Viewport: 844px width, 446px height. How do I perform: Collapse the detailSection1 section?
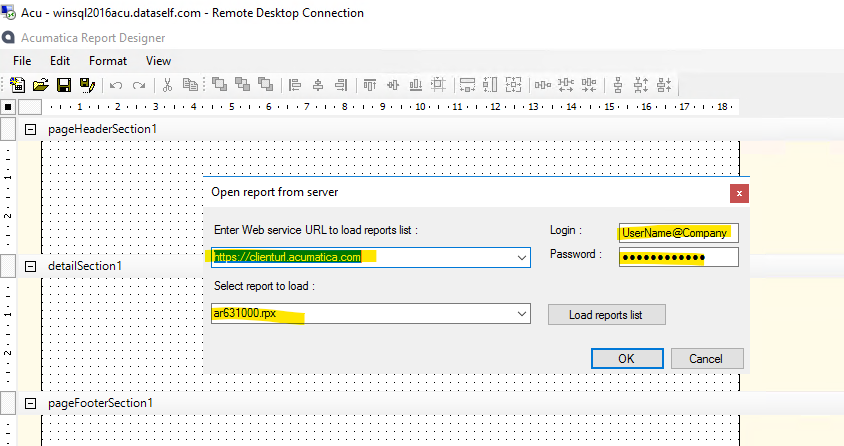(30, 266)
